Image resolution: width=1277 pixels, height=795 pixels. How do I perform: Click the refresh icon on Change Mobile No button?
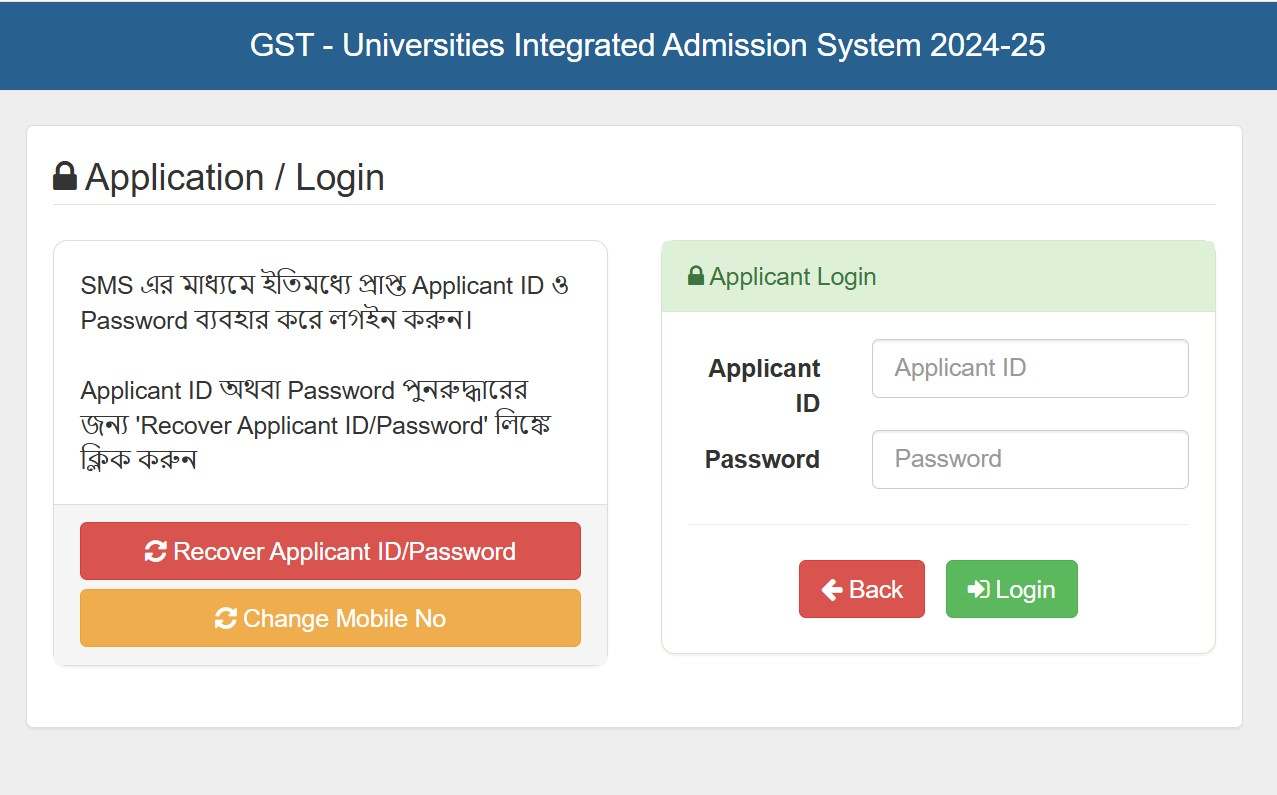(x=225, y=618)
